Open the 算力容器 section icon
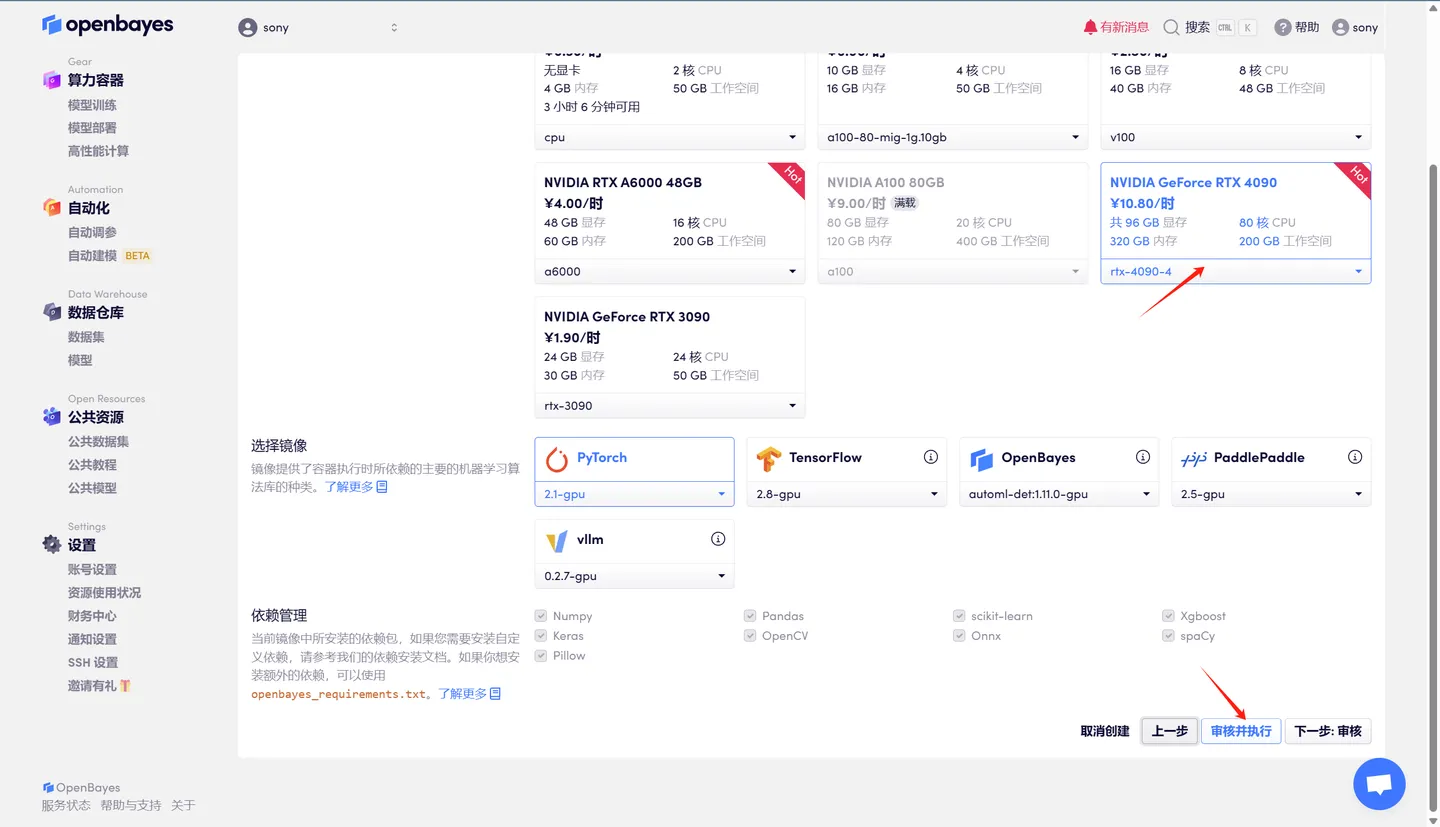Screen dimensions: 1440x827 coord(52,80)
